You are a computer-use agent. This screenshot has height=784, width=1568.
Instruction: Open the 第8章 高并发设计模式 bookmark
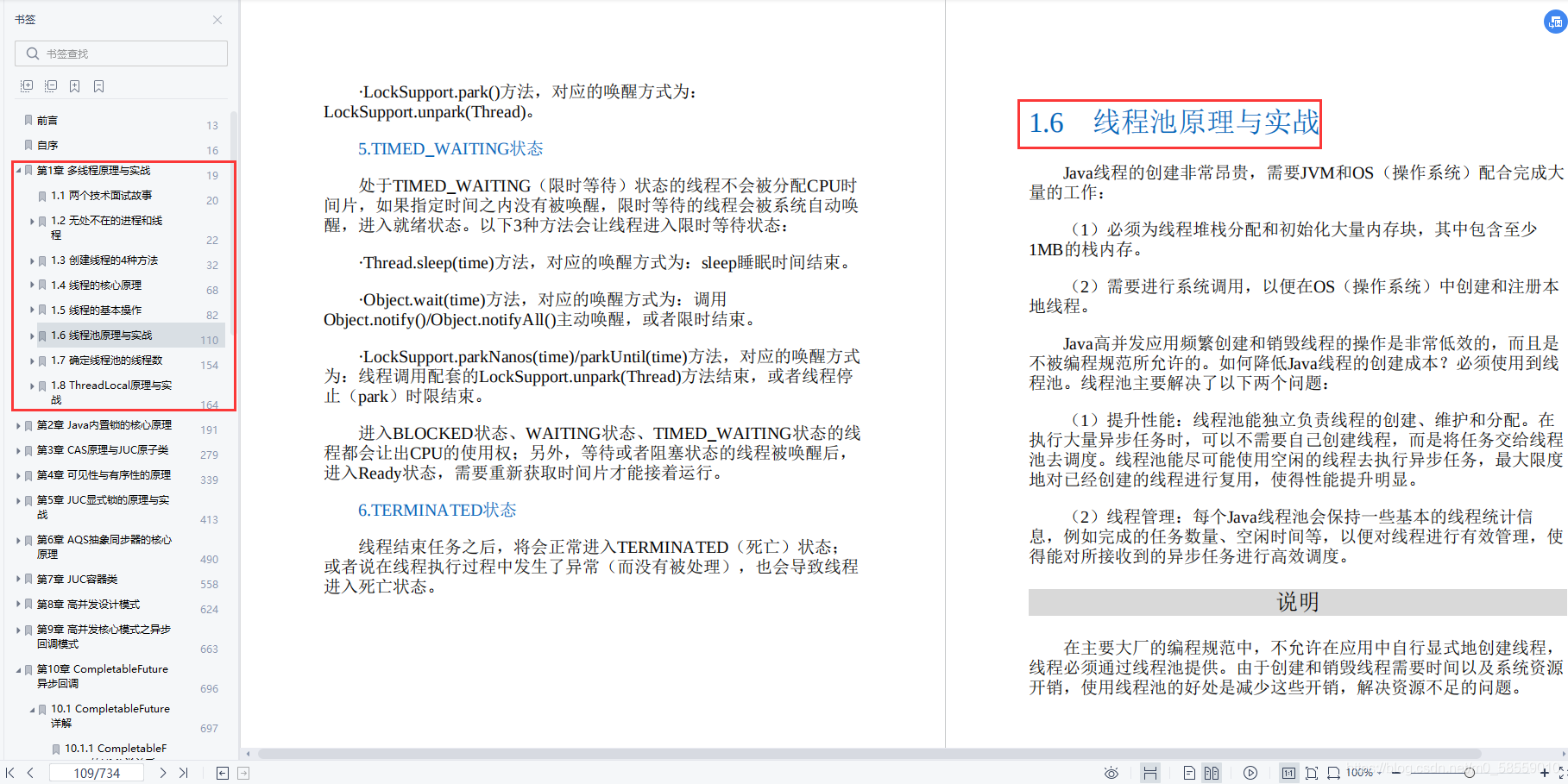click(x=88, y=605)
